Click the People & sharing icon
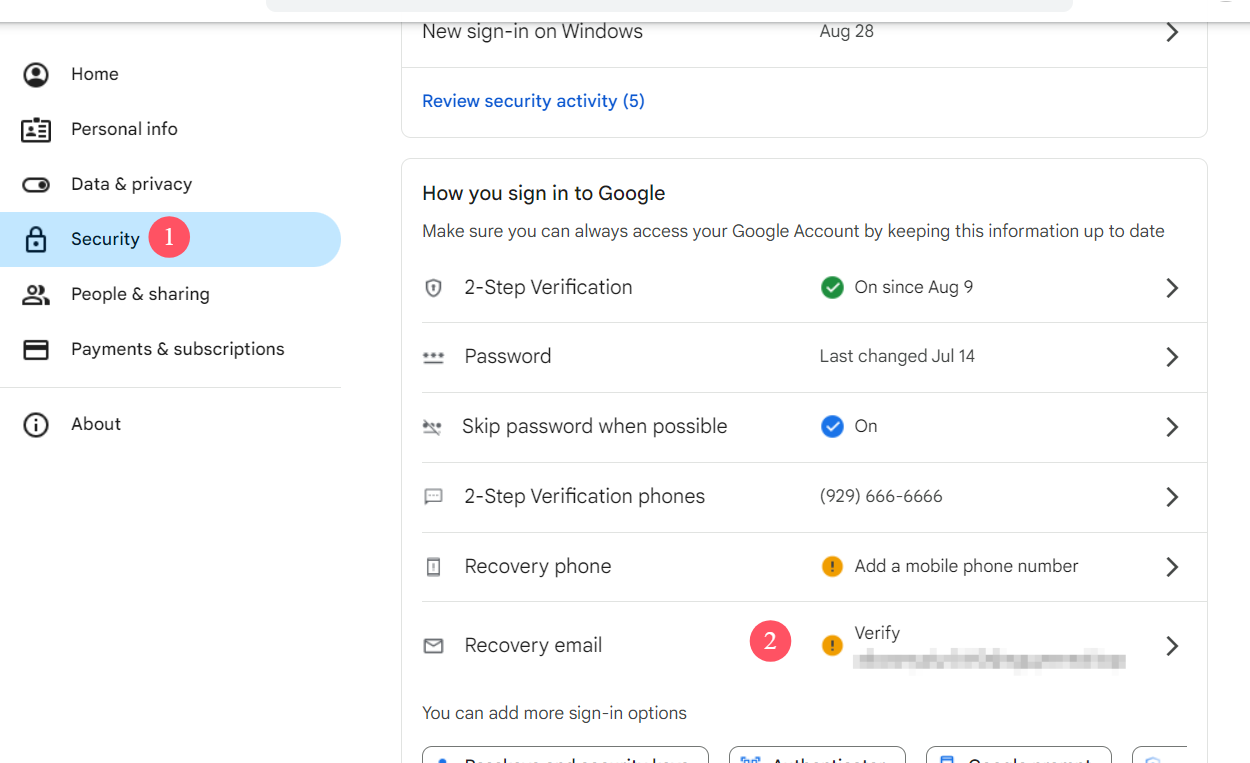The height and width of the screenshot is (763, 1250). [x=36, y=295]
